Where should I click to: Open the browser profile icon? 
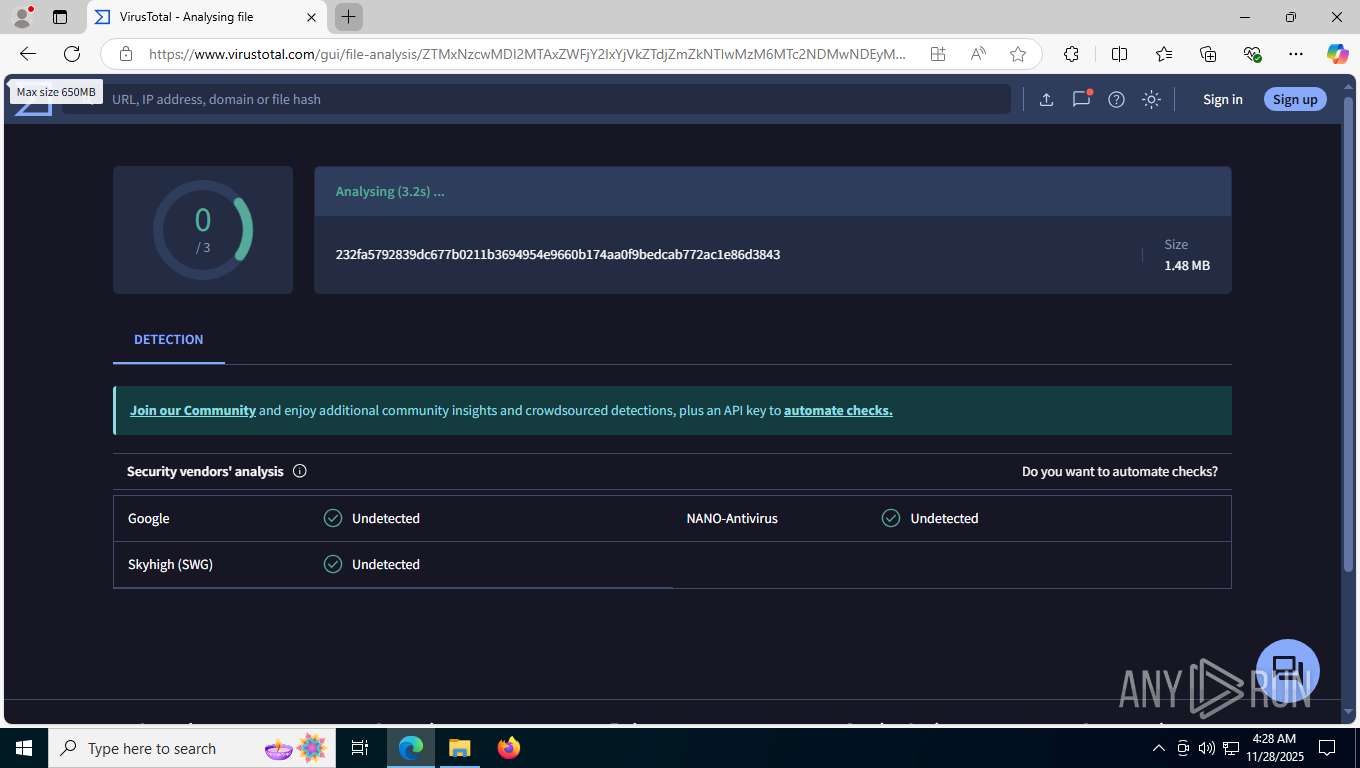coord(21,17)
